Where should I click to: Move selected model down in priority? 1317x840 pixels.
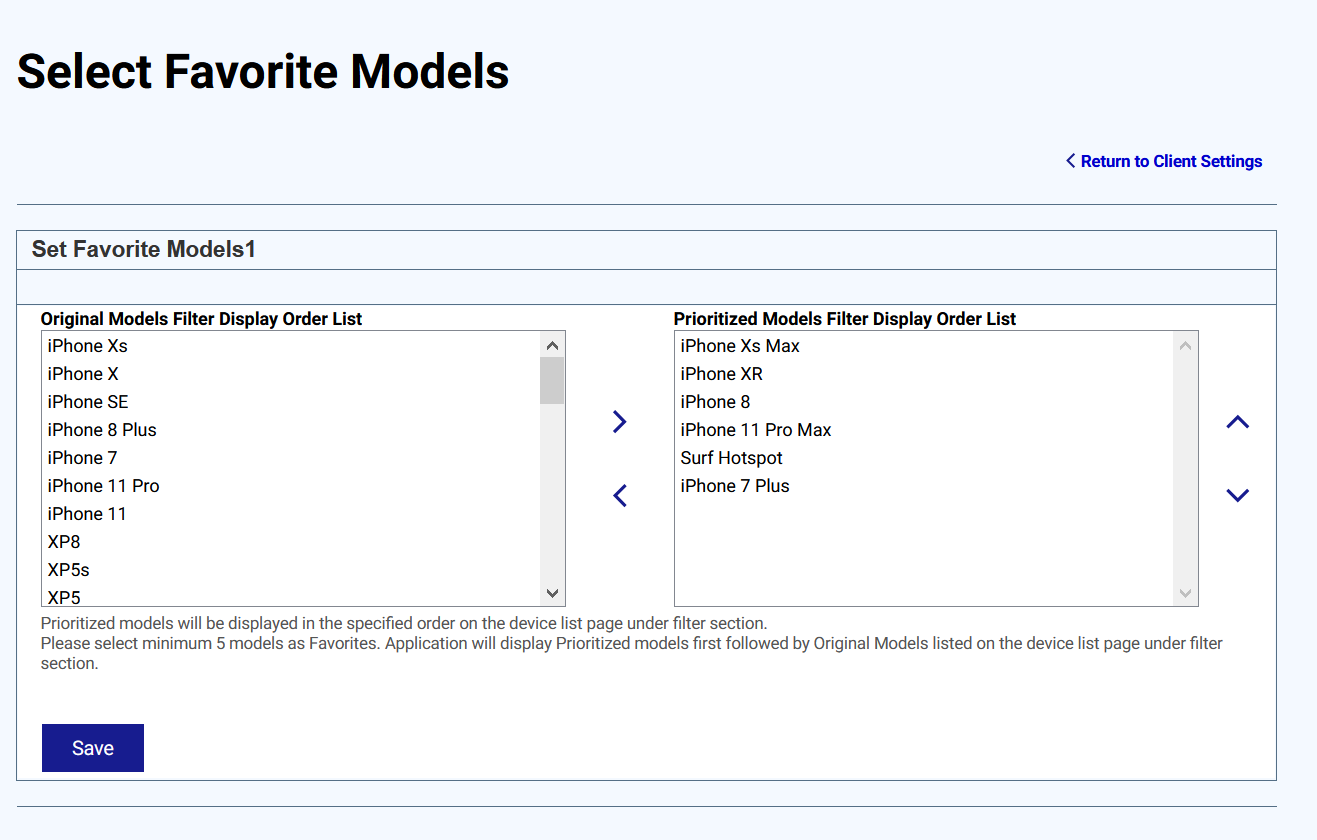[1237, 495]
